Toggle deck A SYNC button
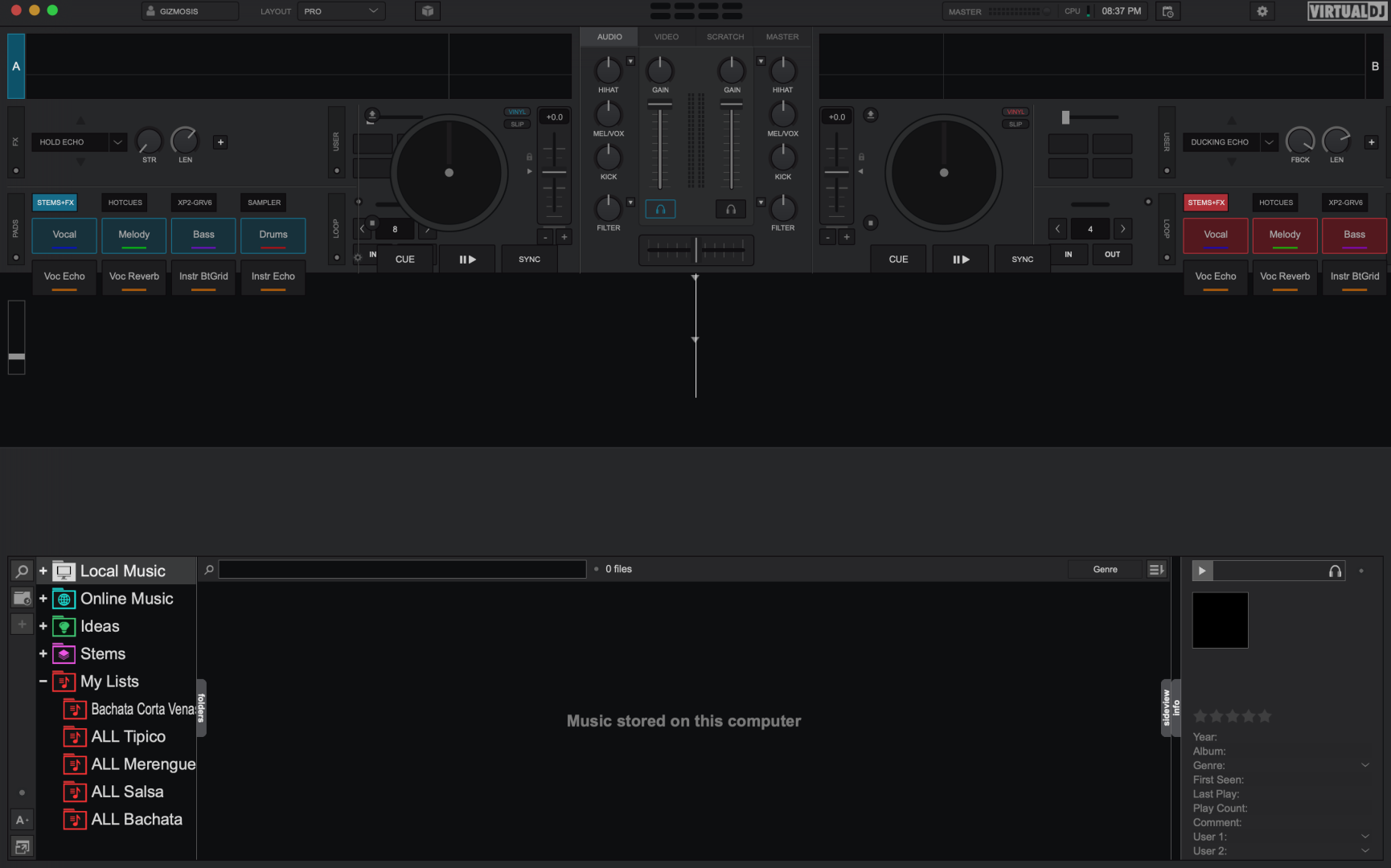This screenshot has height=868, width=1391. point(529,260)
